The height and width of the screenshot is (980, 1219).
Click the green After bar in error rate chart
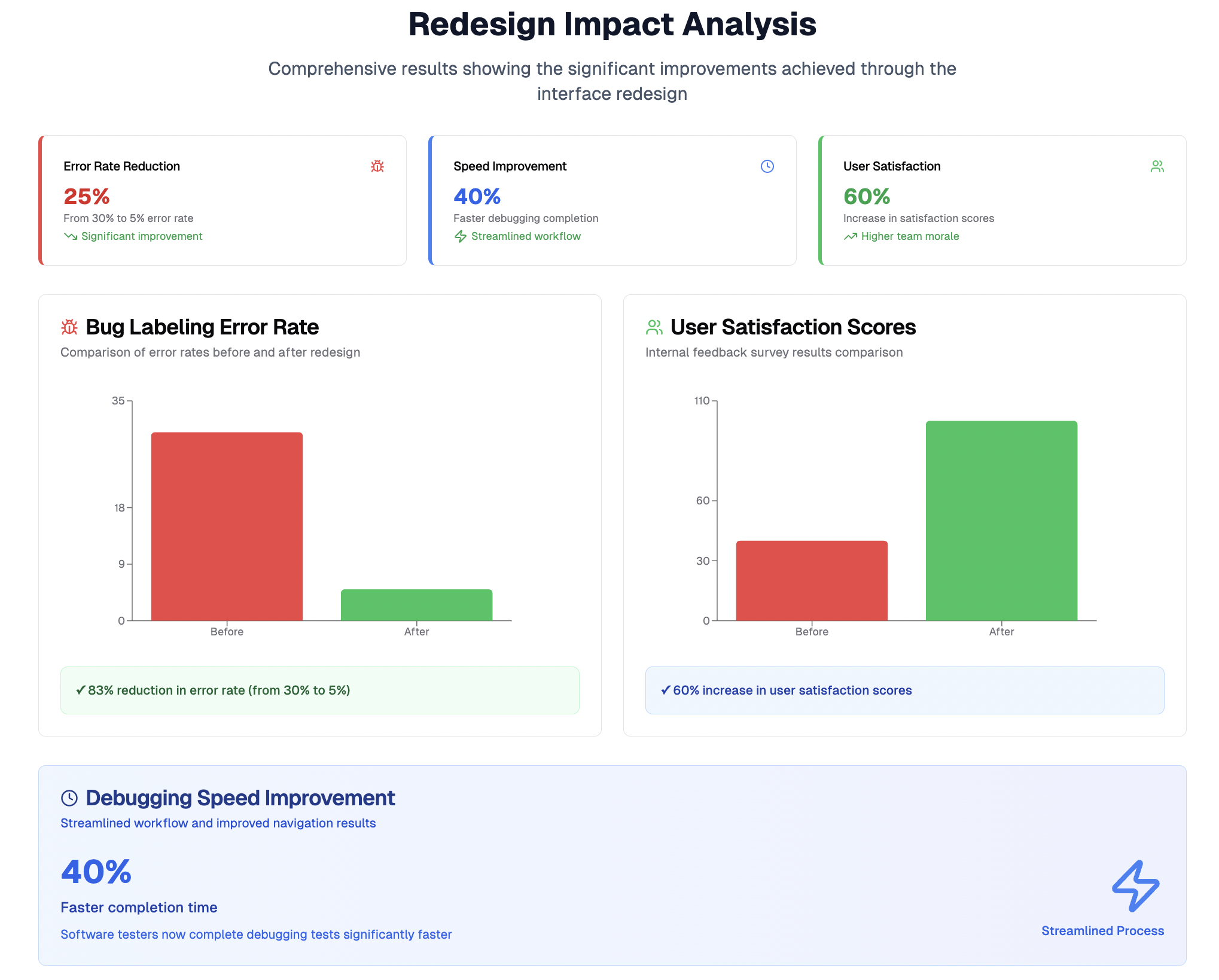point(416,605)
